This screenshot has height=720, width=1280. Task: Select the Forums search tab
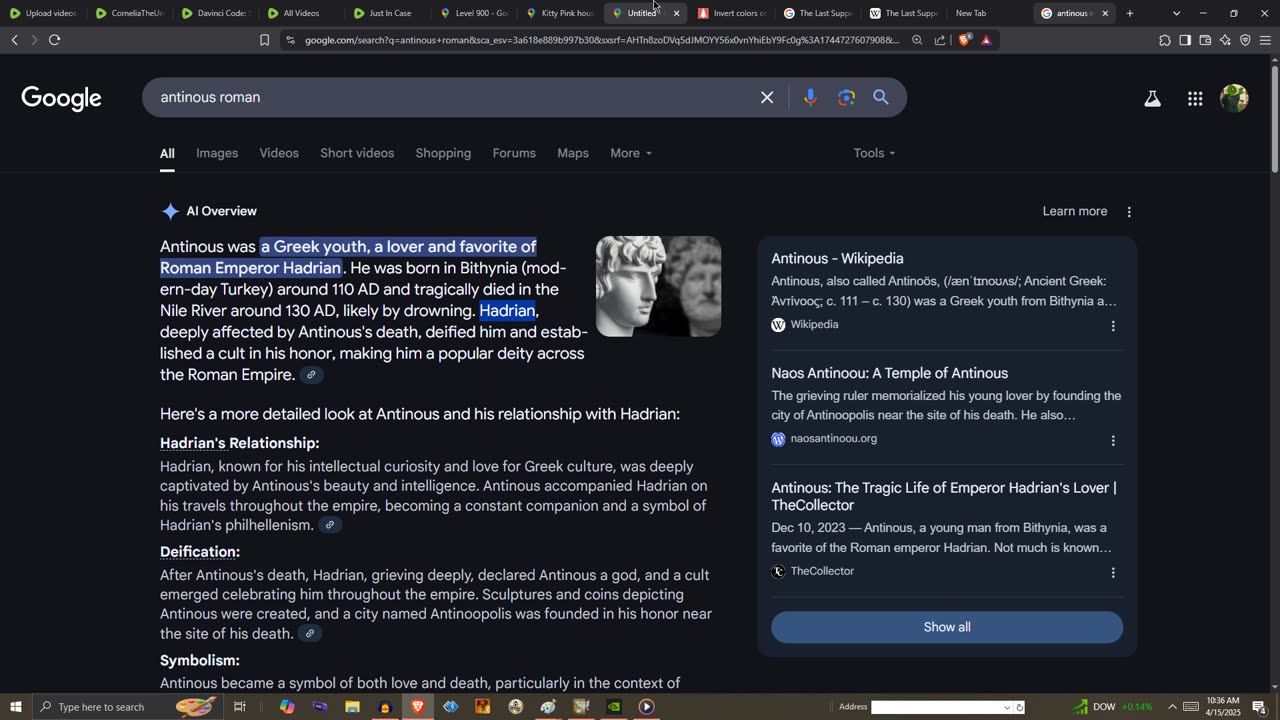(514, 153)
